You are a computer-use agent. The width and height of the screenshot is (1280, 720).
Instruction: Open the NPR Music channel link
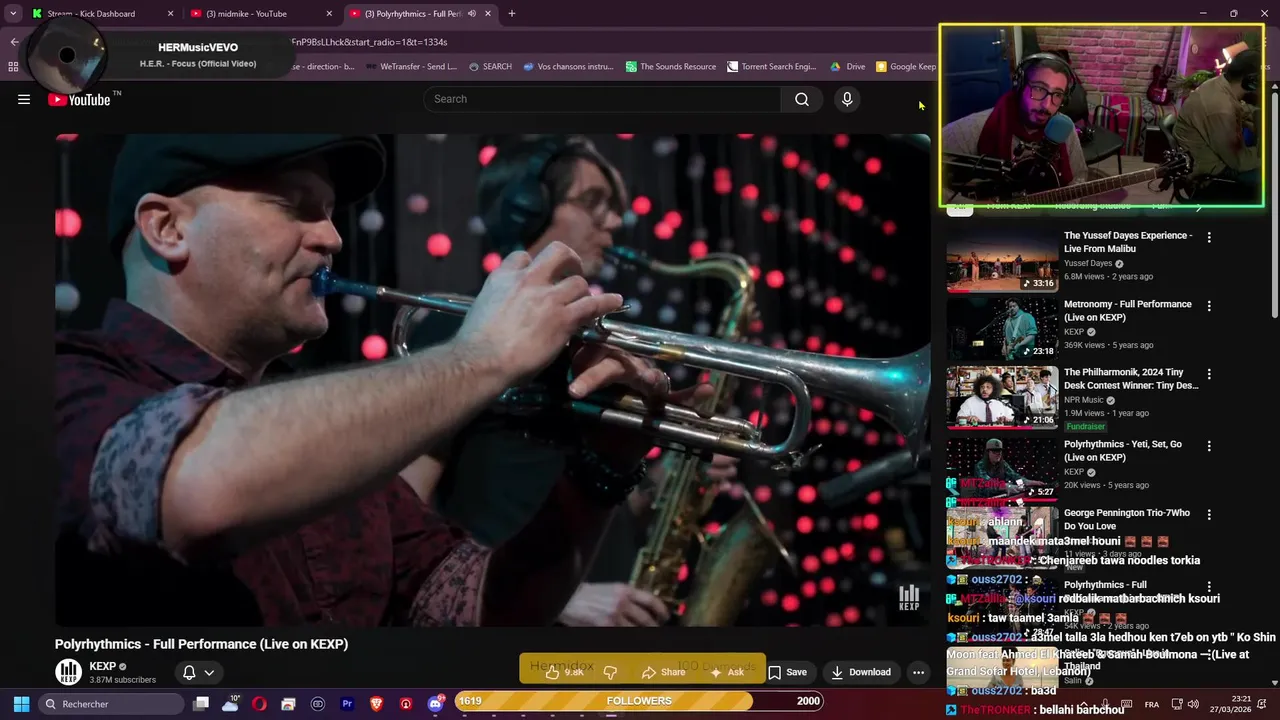1084,400
